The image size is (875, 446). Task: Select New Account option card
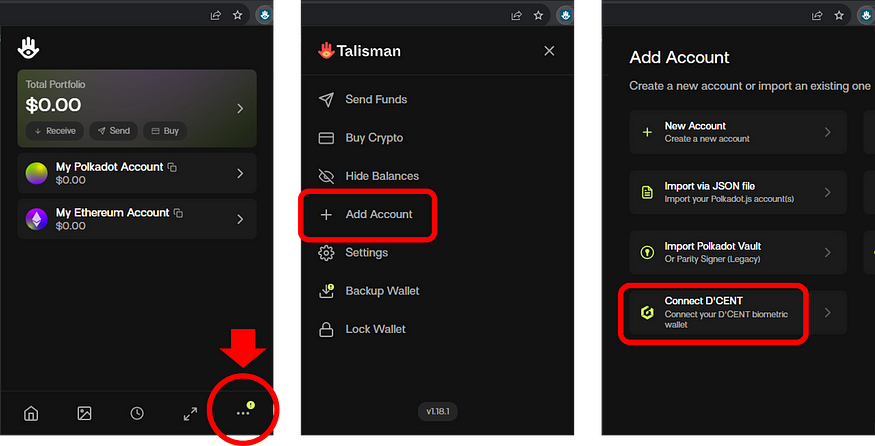738,132
